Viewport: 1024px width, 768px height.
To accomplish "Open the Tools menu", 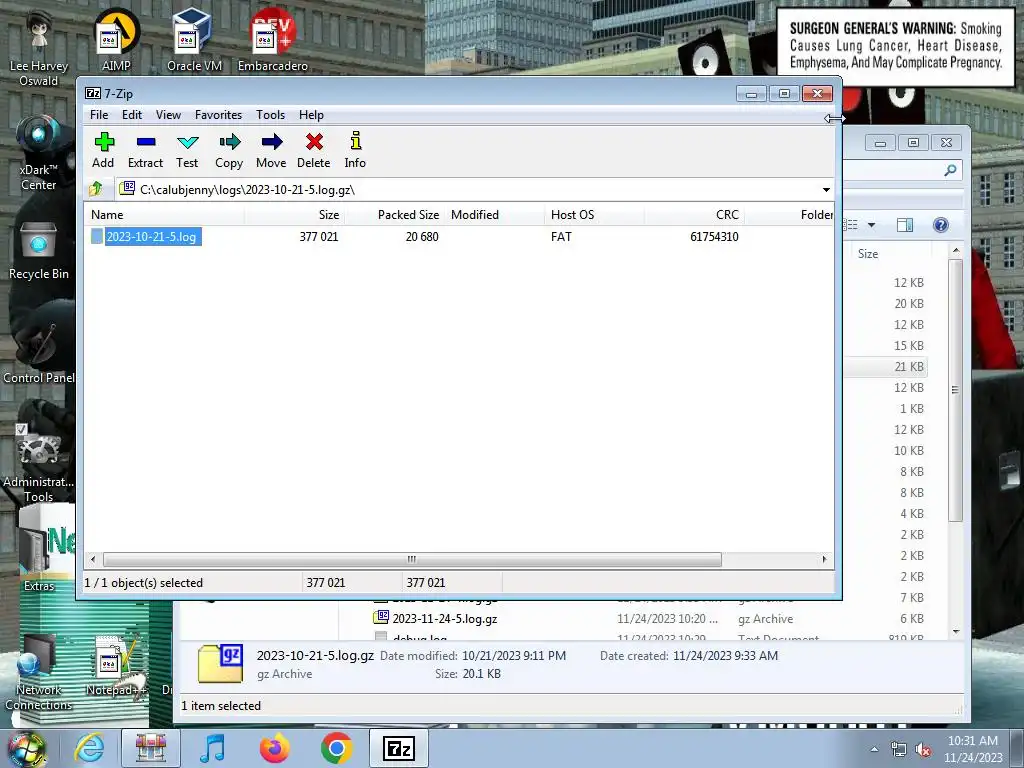I will (x=270, y=115).
